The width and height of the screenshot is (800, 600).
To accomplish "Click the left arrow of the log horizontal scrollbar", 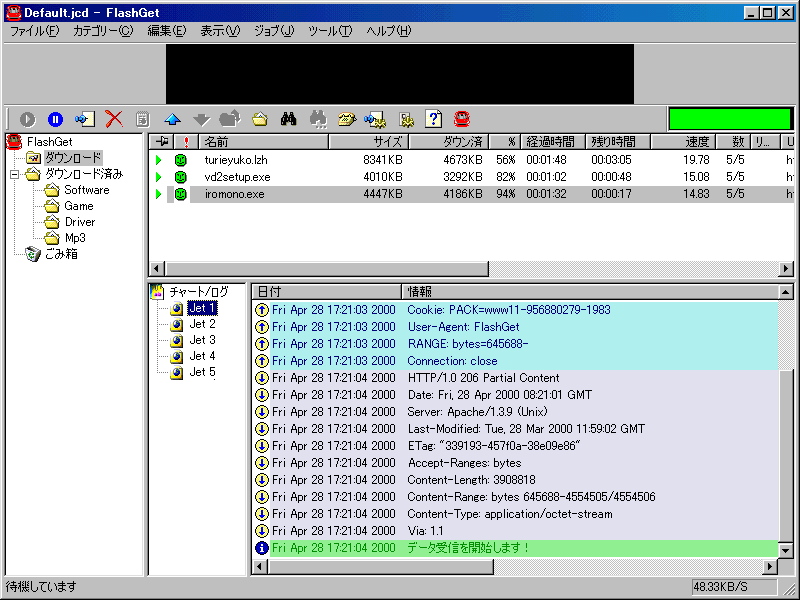I will pyautogui.click(x=260, y=566).
